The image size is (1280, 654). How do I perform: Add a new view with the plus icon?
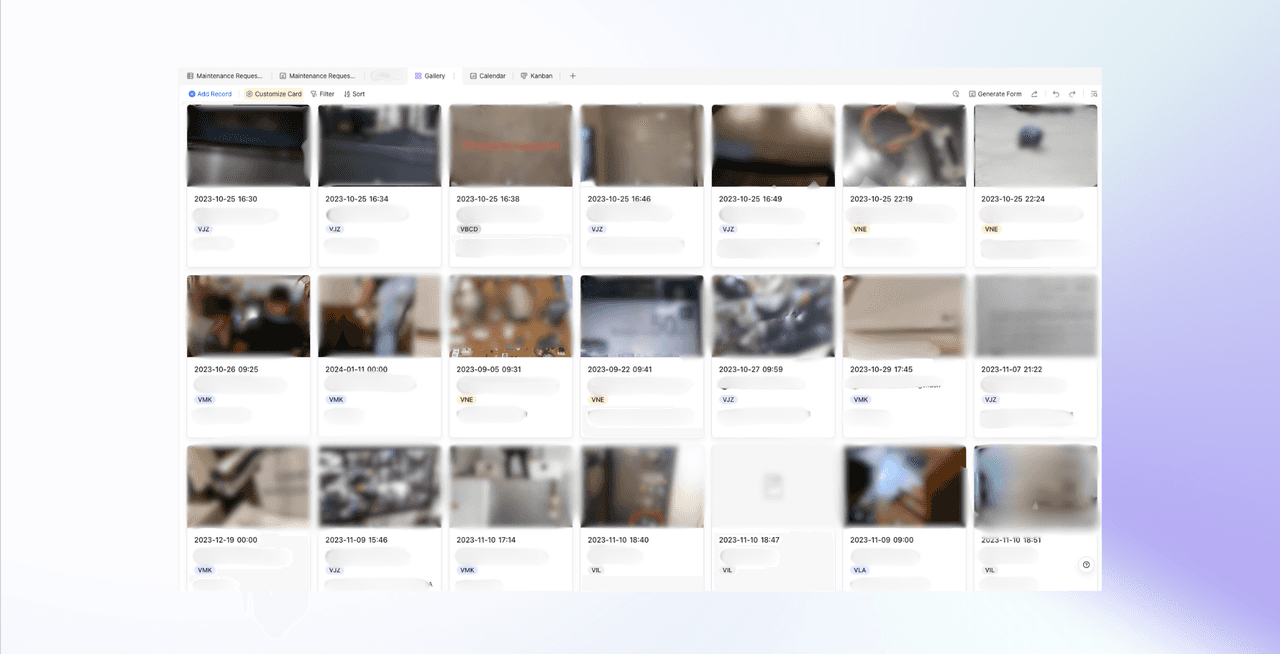tap(573, 76)
